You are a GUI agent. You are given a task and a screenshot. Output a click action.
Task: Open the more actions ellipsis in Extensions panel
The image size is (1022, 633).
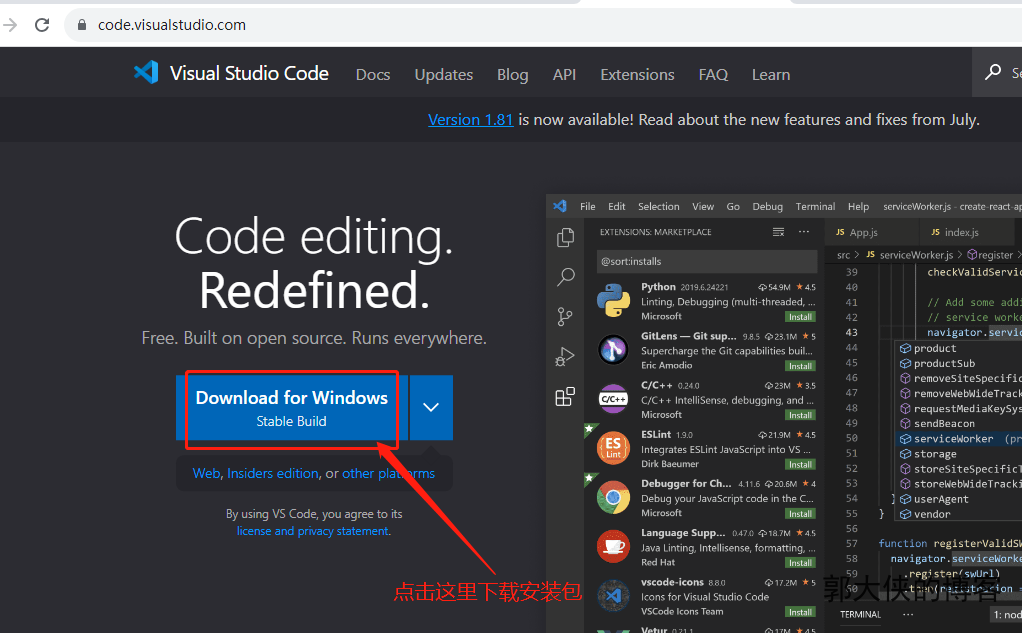(804, 232)
